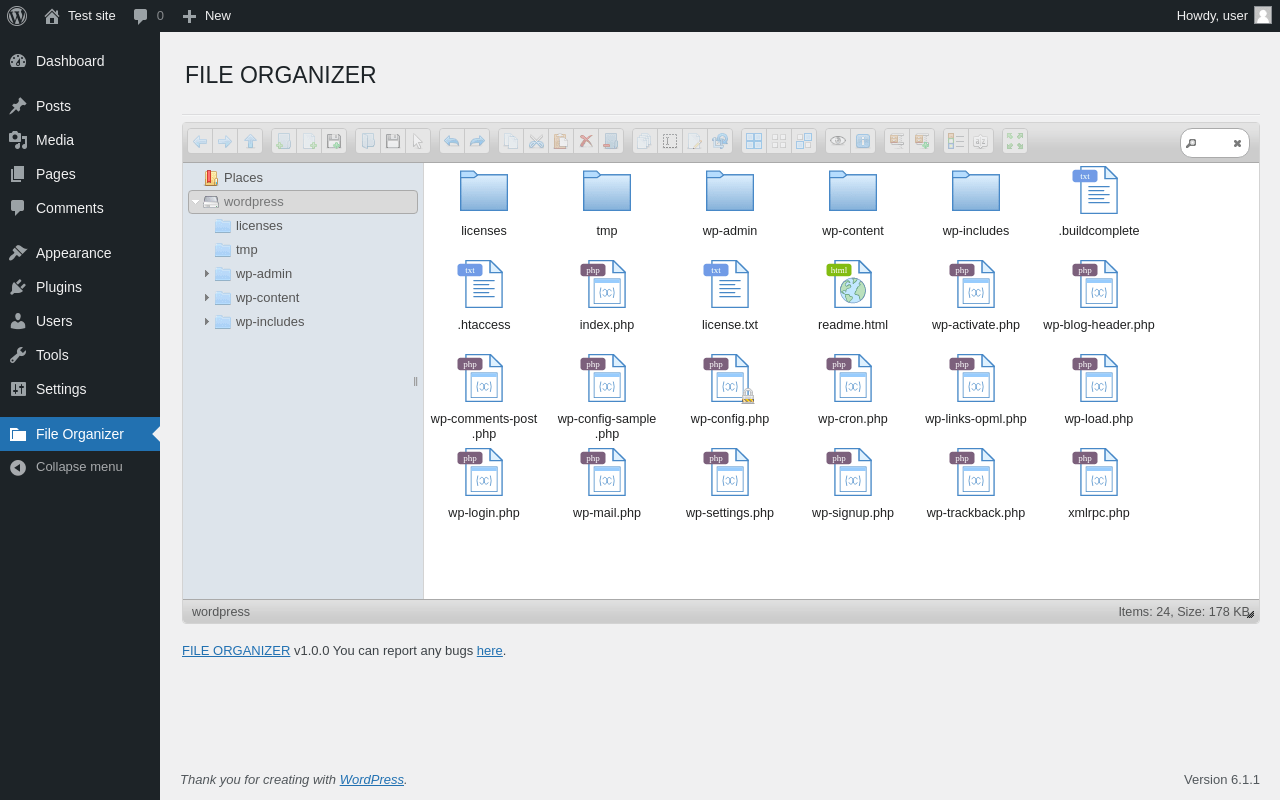Expand the wp-admin folder tree arrow

point(207,274)
